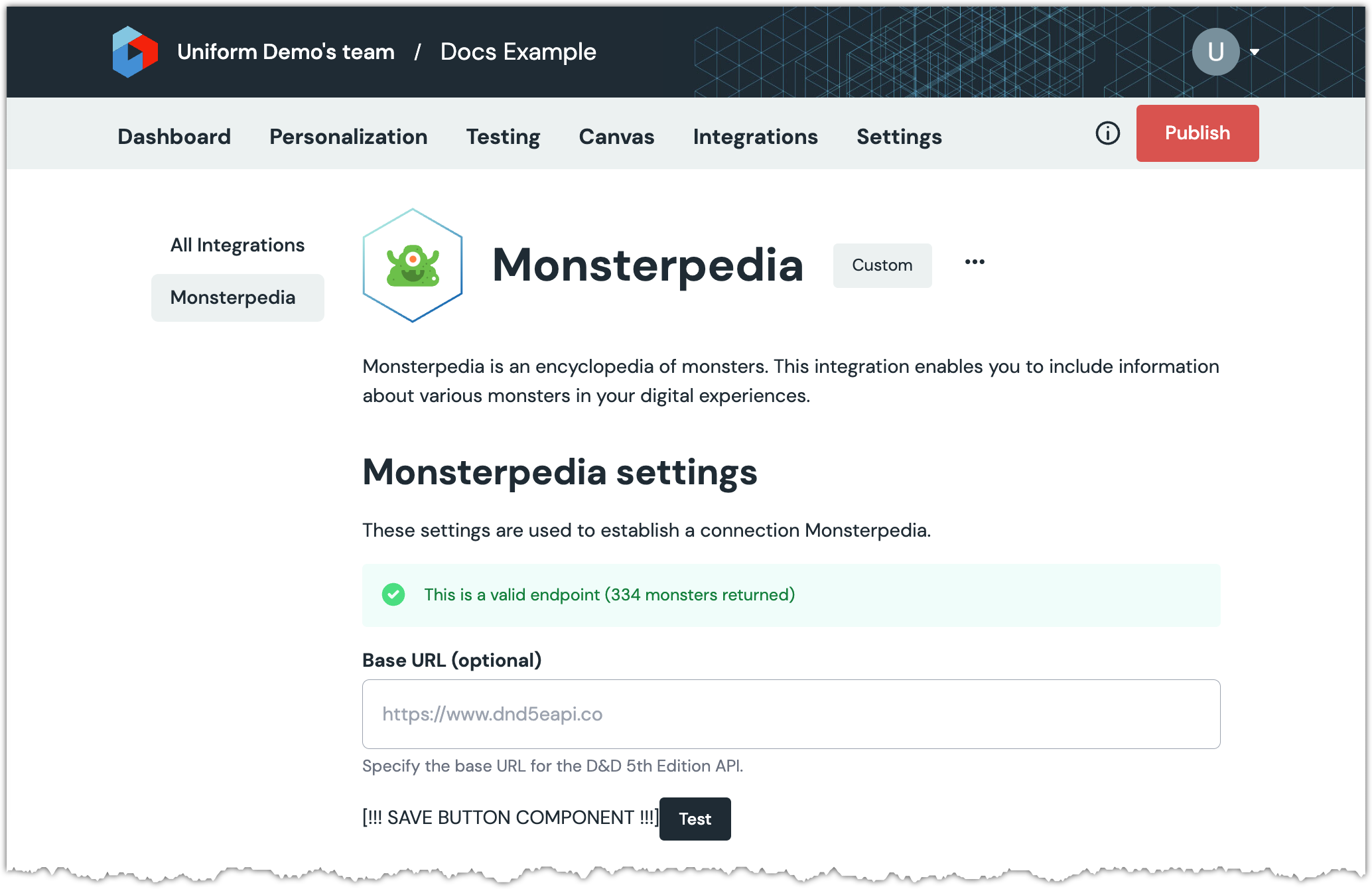1372x889 pixels.
Task: Open the Settings tab
Action: coord(899,137)
